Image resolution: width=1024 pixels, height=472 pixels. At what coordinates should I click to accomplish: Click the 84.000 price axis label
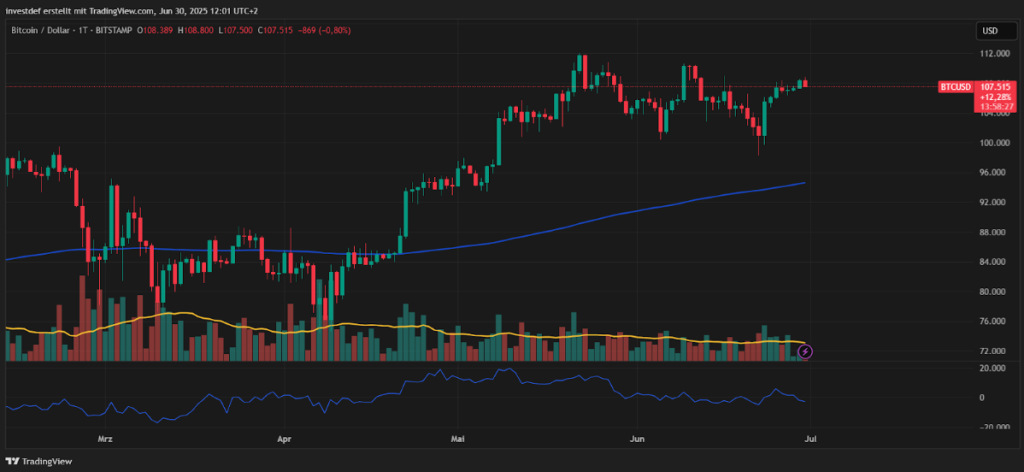click(994, 262)
